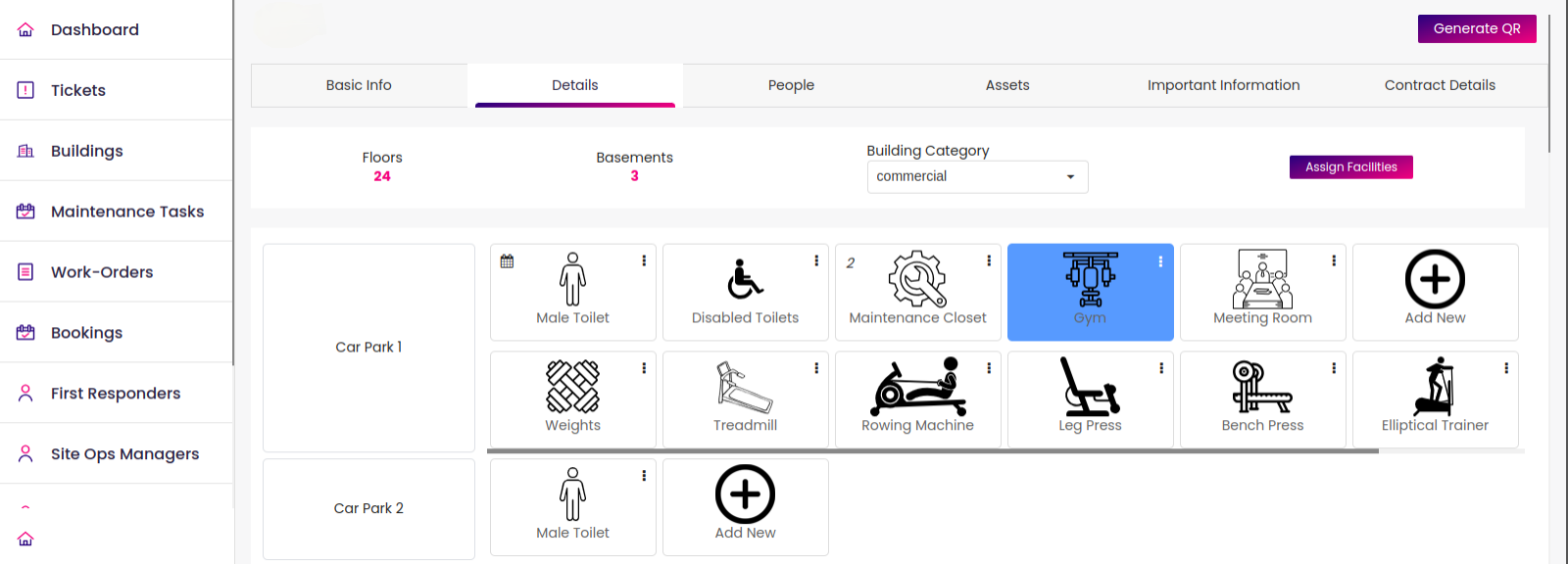Click the calendar icon on Male Toilet card
Viewport: 1568px width, 564px height.
[x=507, y=261]
